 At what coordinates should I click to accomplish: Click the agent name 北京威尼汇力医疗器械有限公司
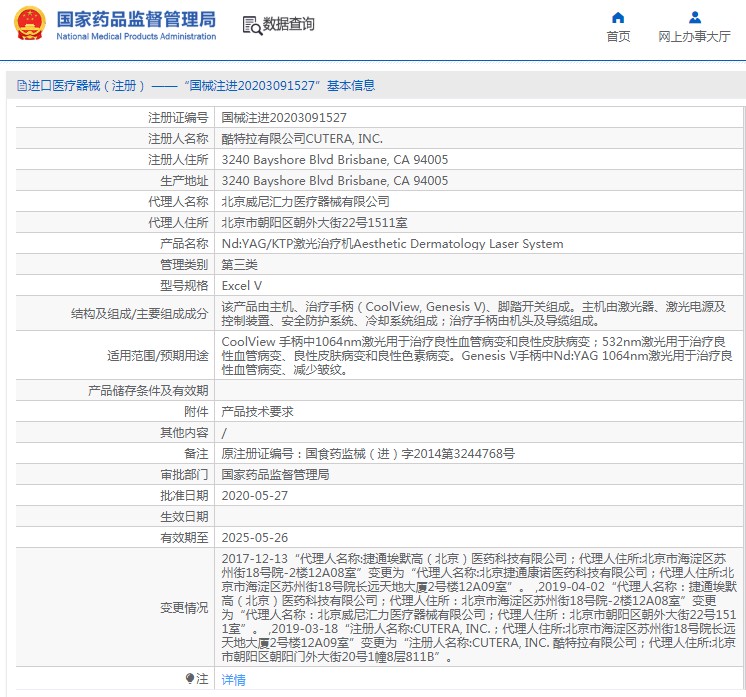point(305,201)
